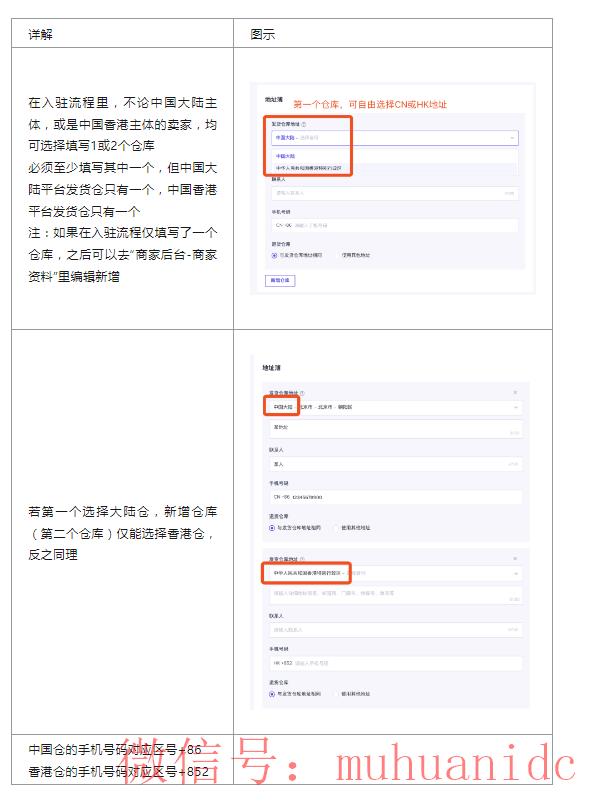Click the CN +86 phone field of the first warehouse
Image resolution: width=591 pixels, height=801 pixels.
click(x=395, y=497)
